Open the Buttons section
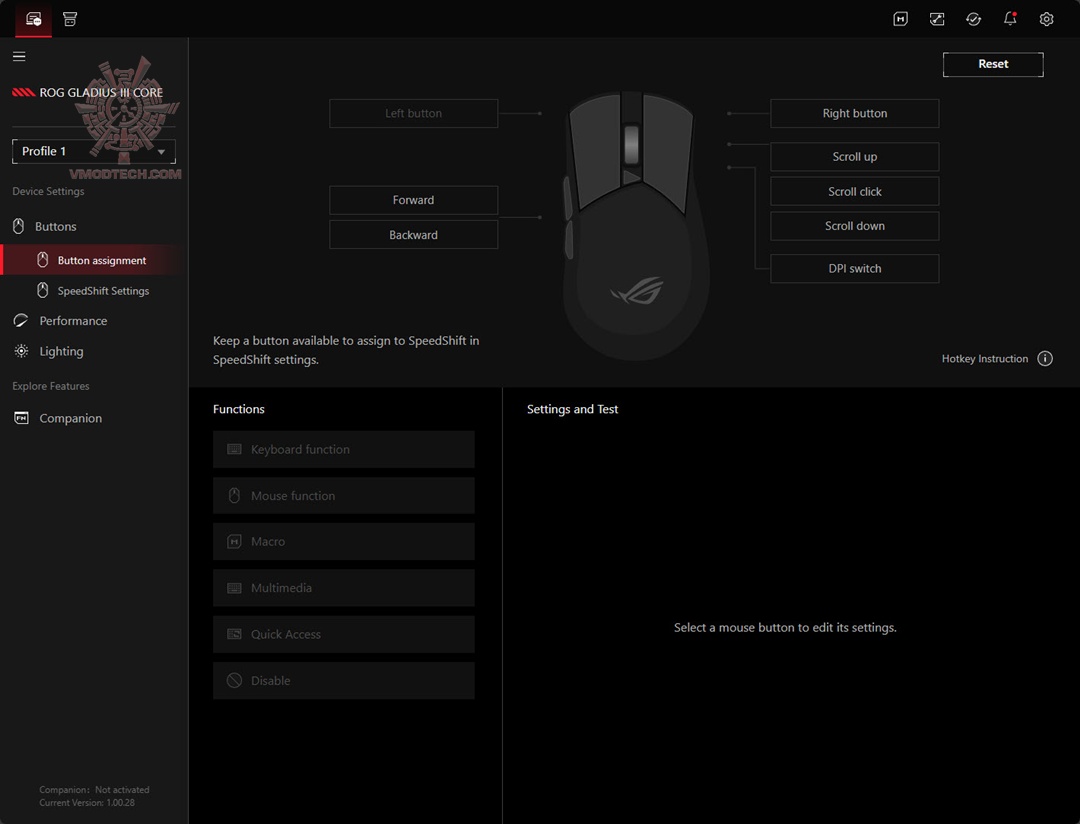 [x=55, y=226]
